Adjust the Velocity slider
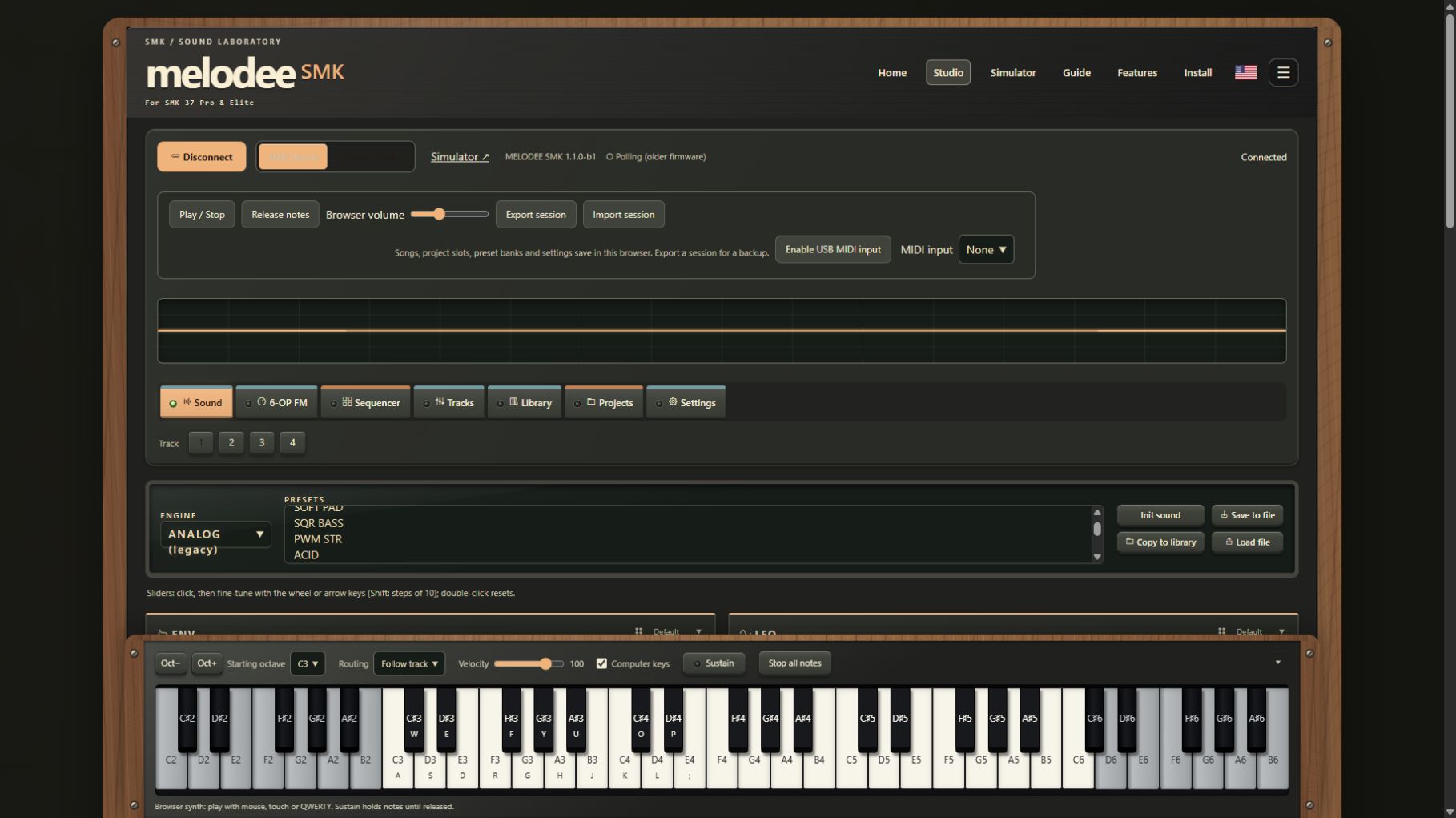 tap(529, 663)
